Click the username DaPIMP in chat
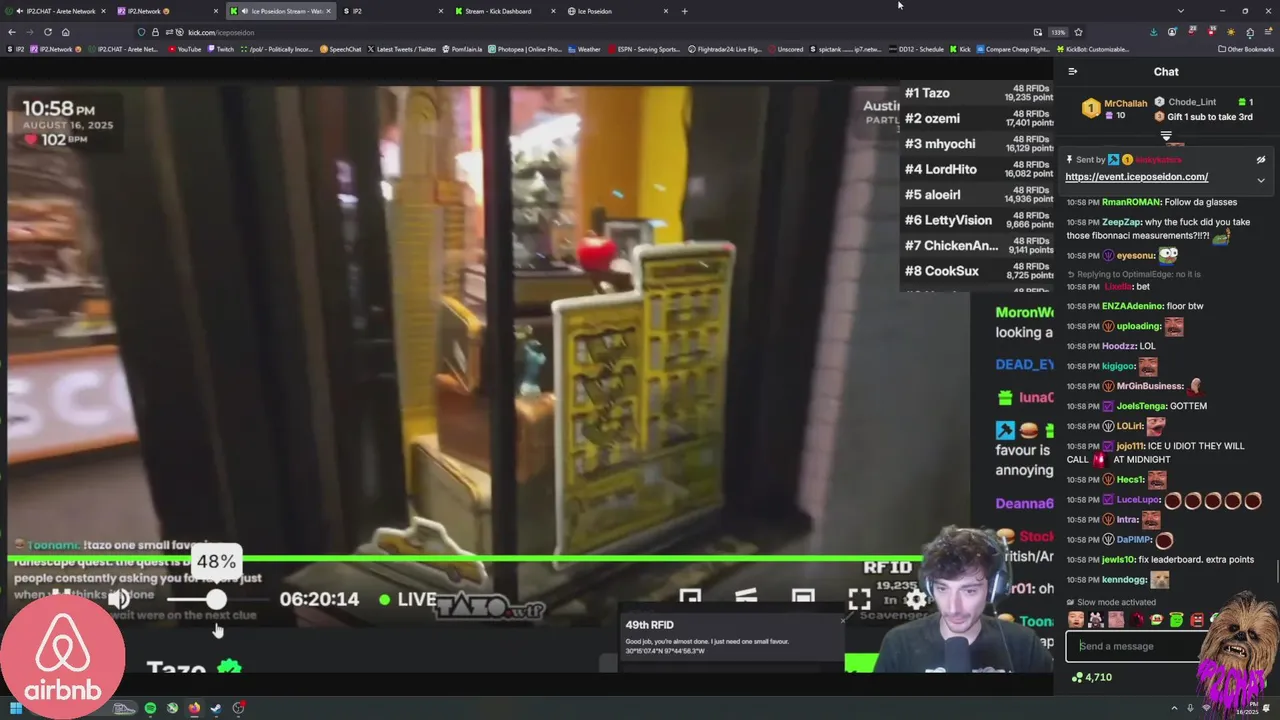The height and width of the screenshot is (720, 1280). point(1135,540)
